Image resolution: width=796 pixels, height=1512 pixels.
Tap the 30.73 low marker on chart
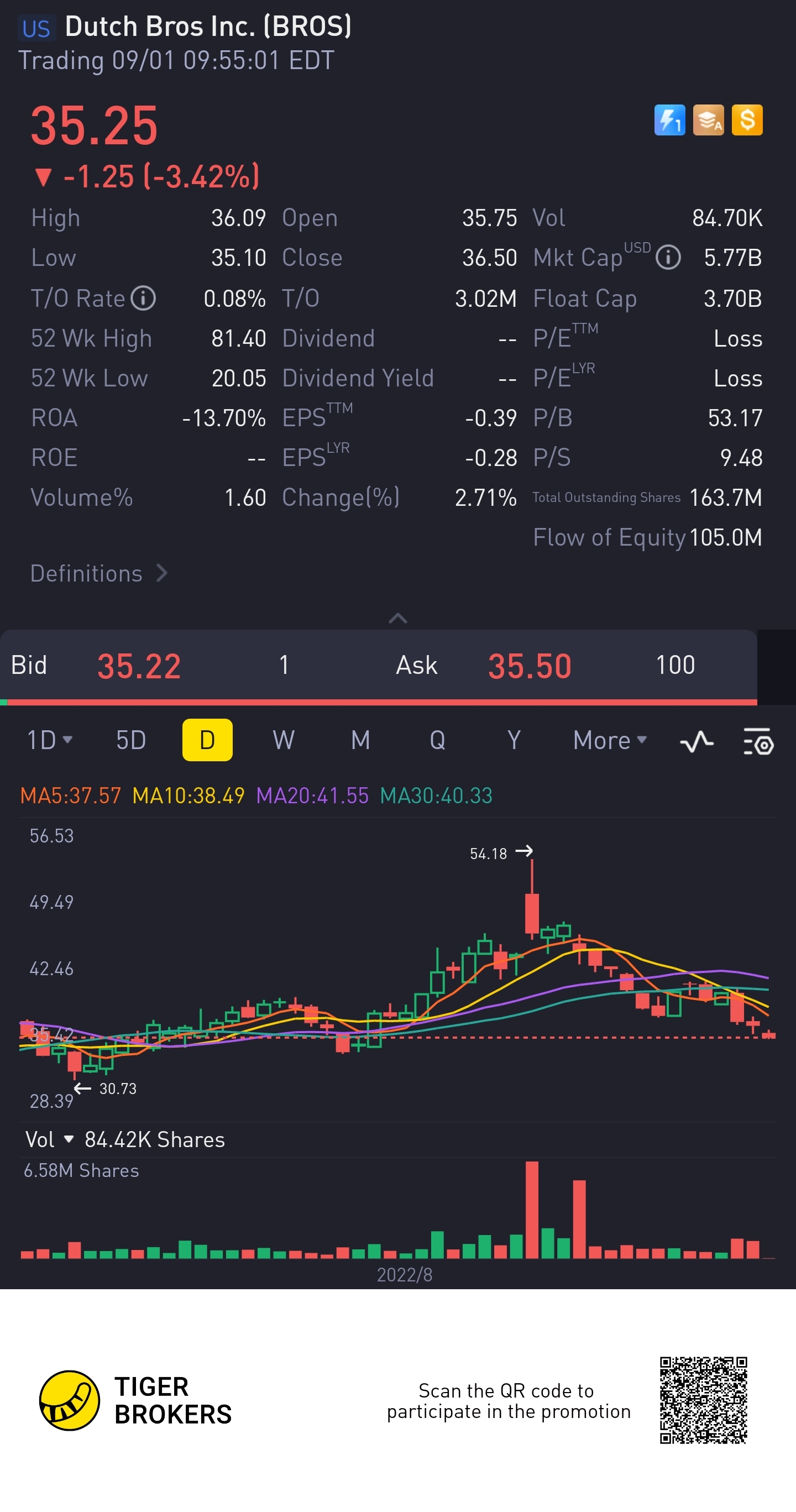point(106,1089)
